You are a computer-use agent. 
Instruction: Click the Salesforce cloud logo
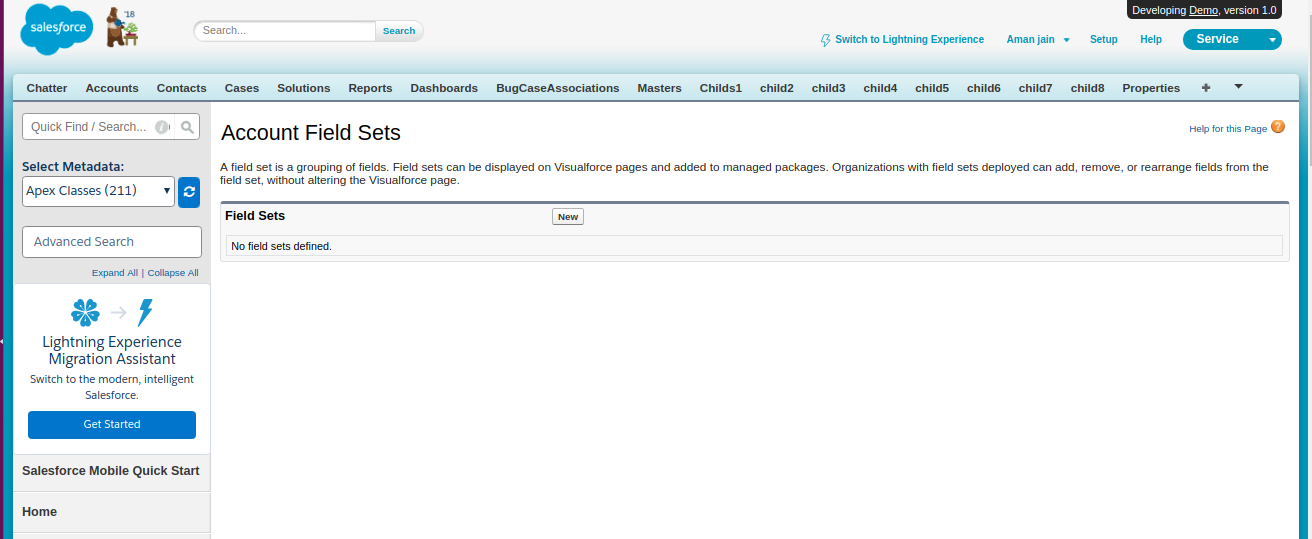click(57, 30)
